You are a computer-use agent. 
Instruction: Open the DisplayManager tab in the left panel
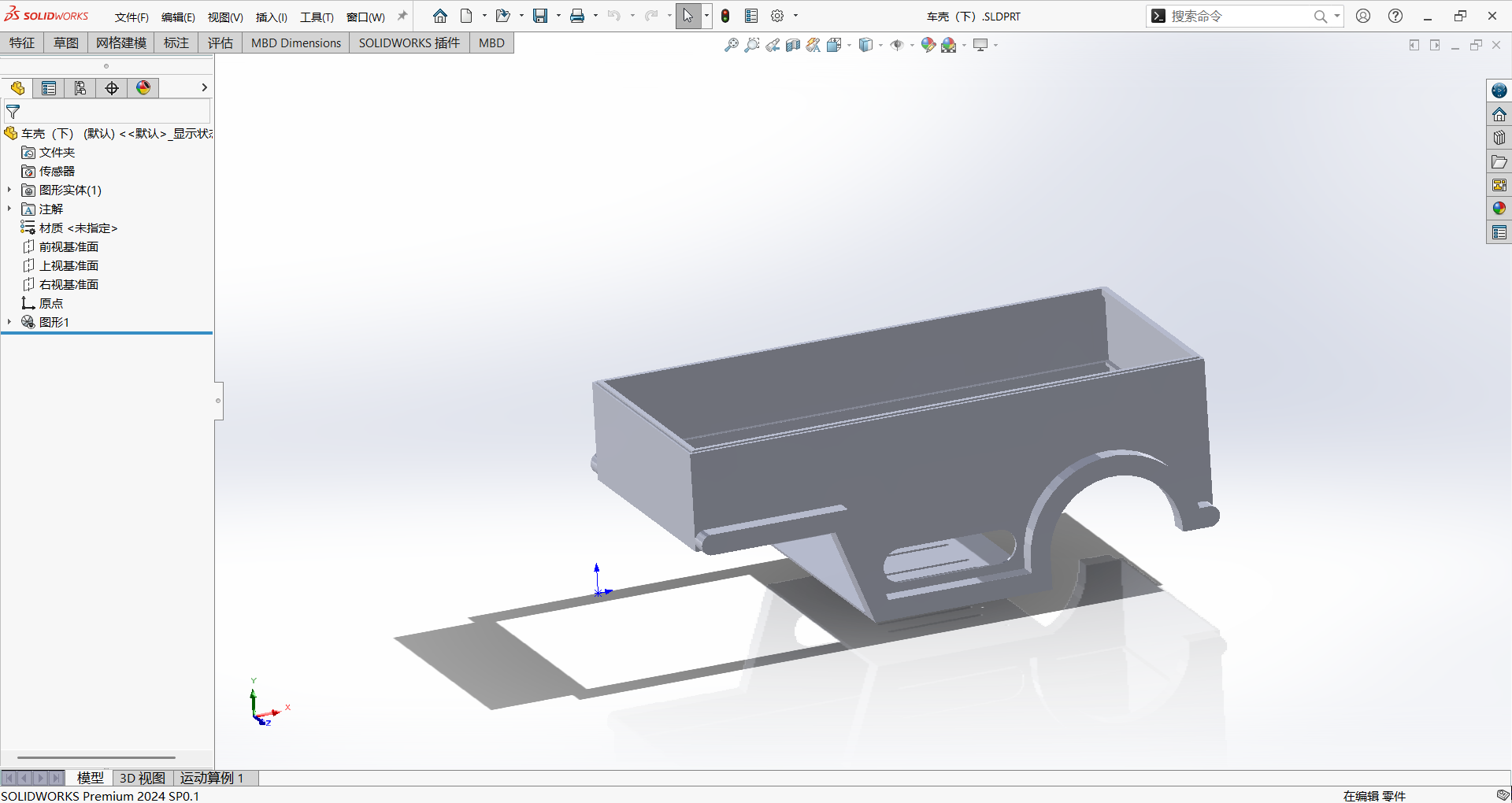pyautogui.click(x=143, y=88)
